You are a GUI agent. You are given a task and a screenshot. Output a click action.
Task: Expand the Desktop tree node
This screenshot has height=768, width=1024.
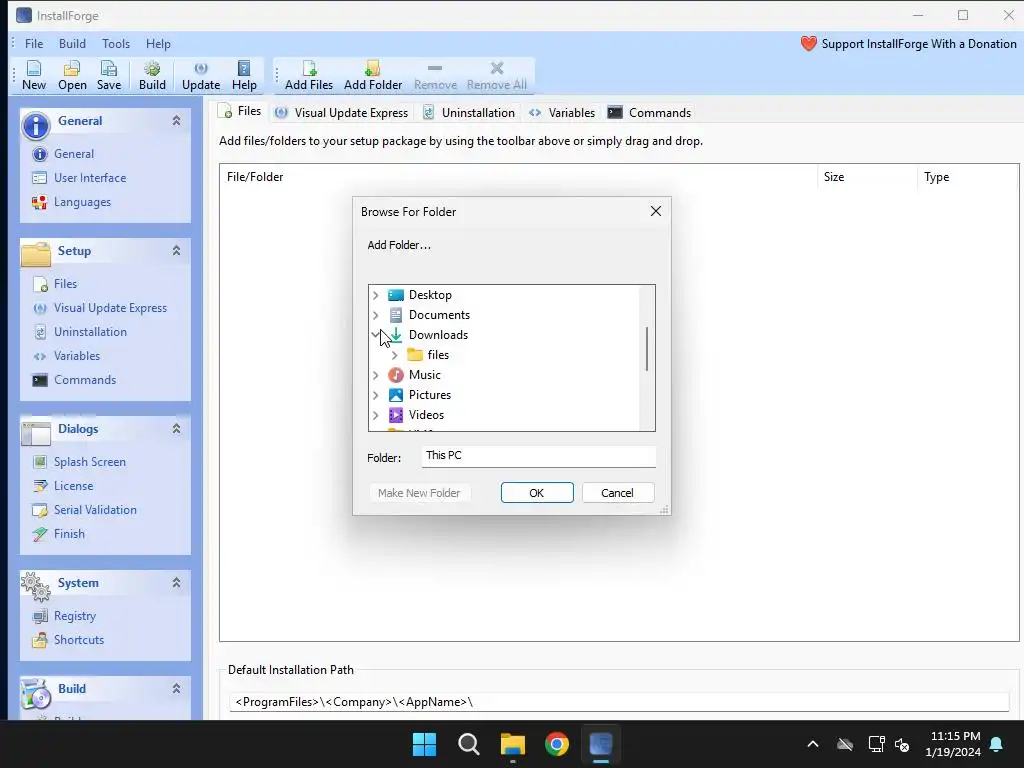[376, 295]
